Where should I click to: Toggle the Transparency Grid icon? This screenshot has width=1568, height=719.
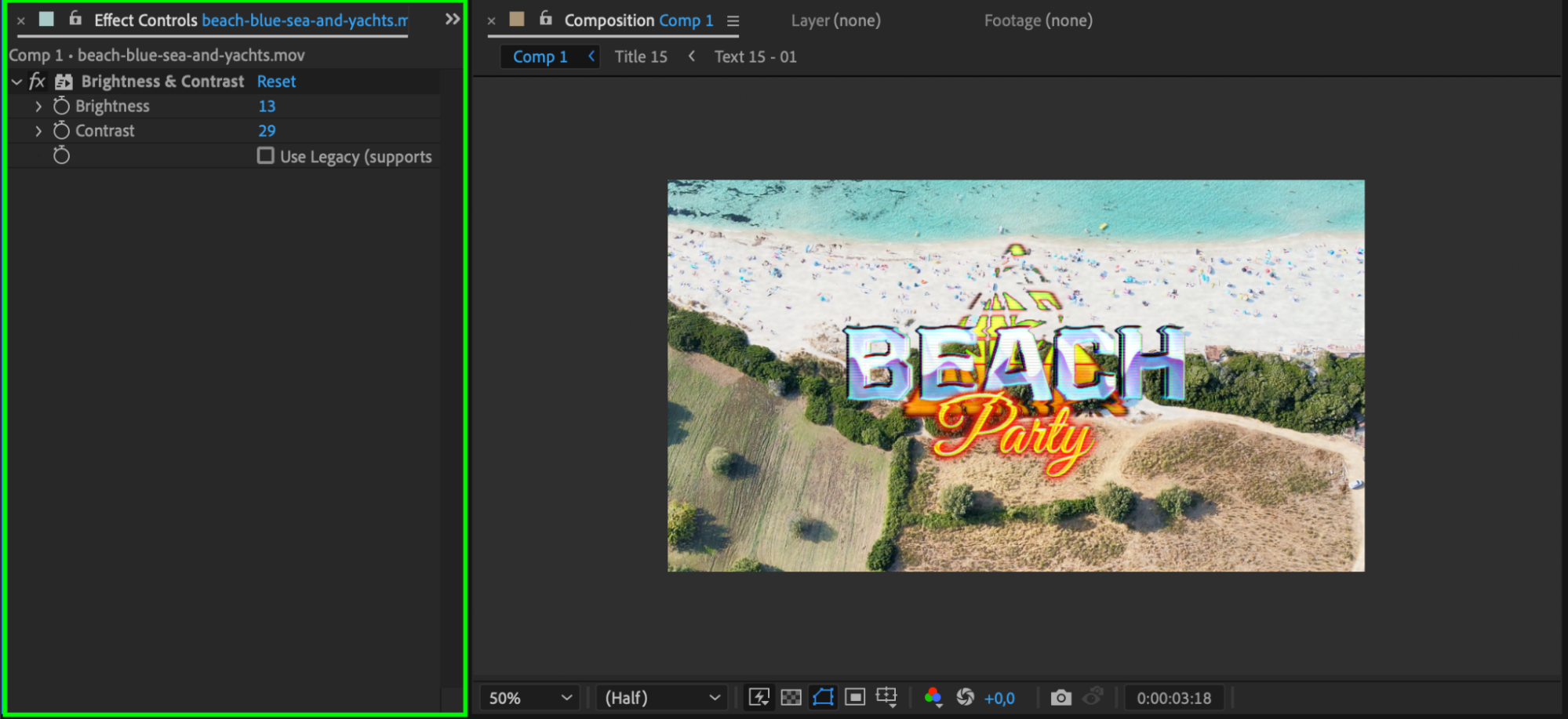coord(791,697)
